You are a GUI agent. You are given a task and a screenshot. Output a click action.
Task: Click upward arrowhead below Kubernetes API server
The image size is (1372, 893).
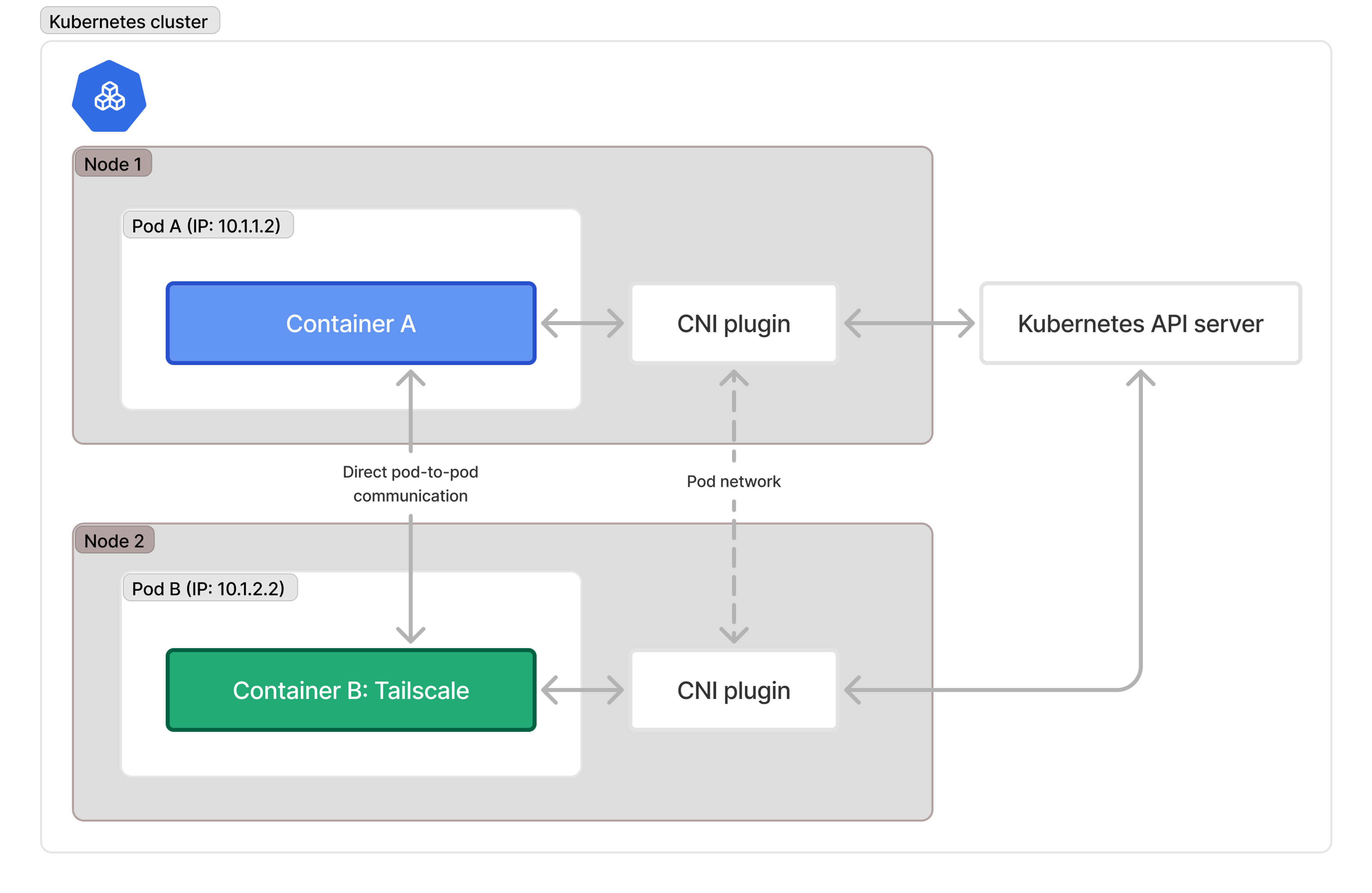tap(1140, 378)
